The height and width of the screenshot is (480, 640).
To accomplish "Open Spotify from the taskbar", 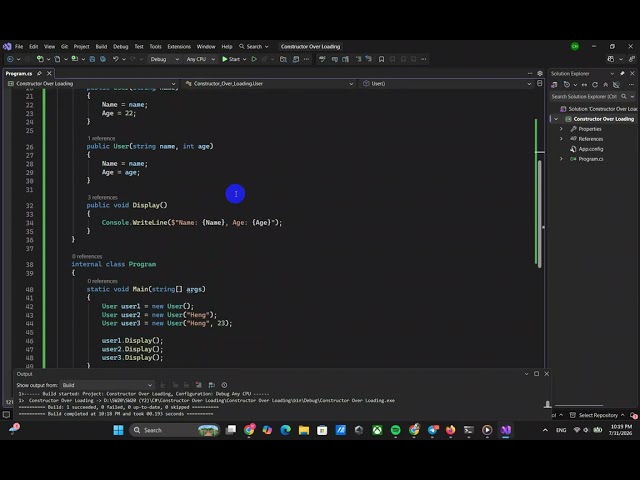I will point(396,430).
